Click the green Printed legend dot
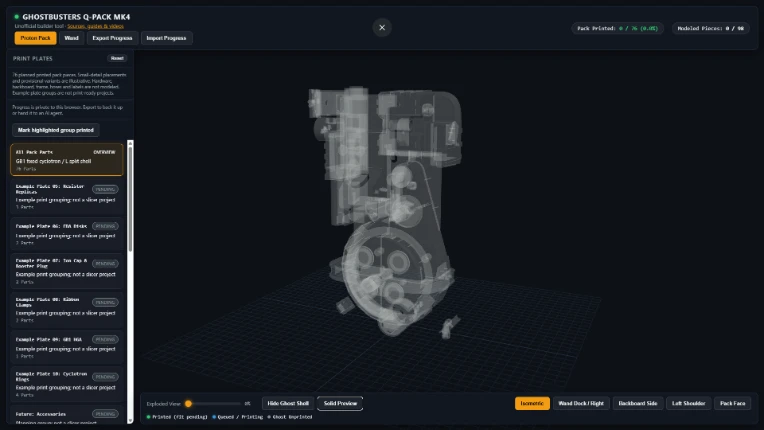The width and height of the screenshot is (764, 430). 148,417
